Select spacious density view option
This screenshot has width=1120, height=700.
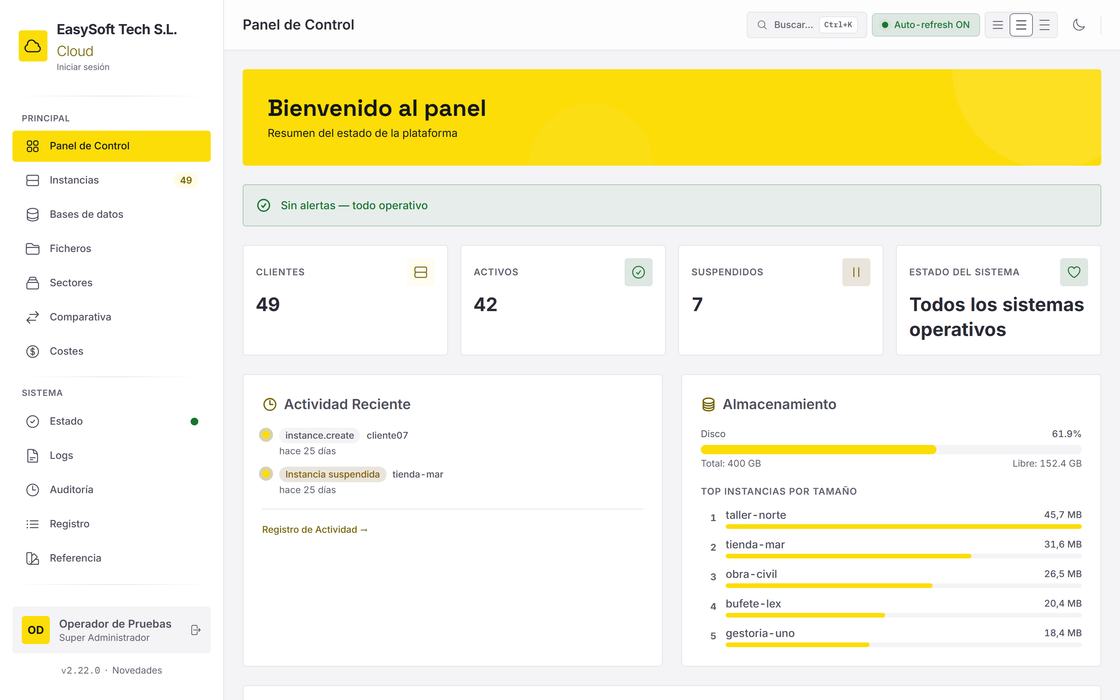(x=1044, y=25)
